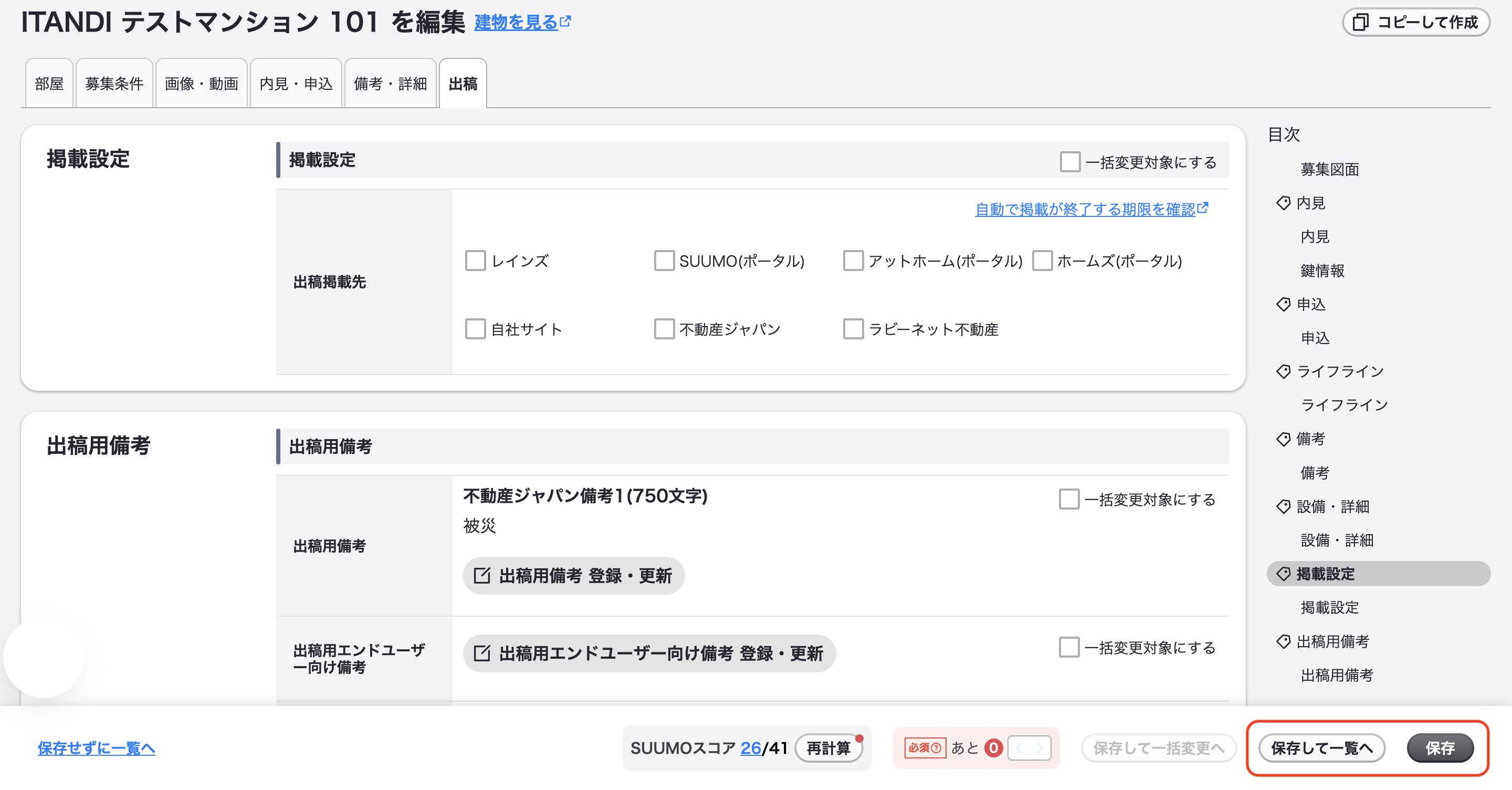The image size is (1512, 790).
Task: Go to the ライフライン subsection under ライフライン in 目次
Action: coord(1344,404)
